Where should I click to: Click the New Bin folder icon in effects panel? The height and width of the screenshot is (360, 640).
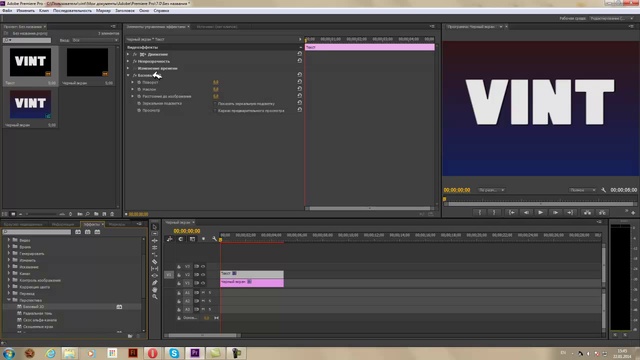pos(130,336)
